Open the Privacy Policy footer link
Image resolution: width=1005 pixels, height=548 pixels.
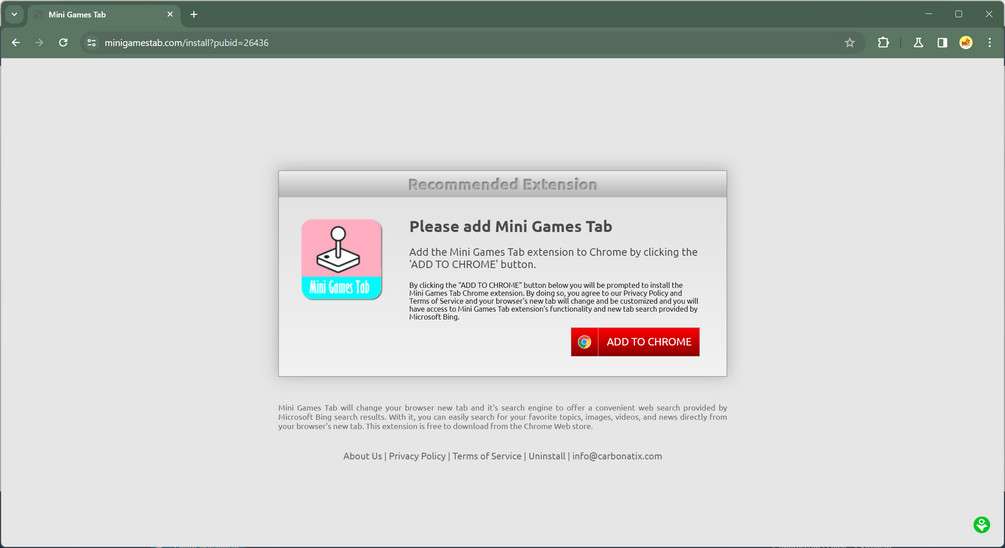tap(417, 456)
